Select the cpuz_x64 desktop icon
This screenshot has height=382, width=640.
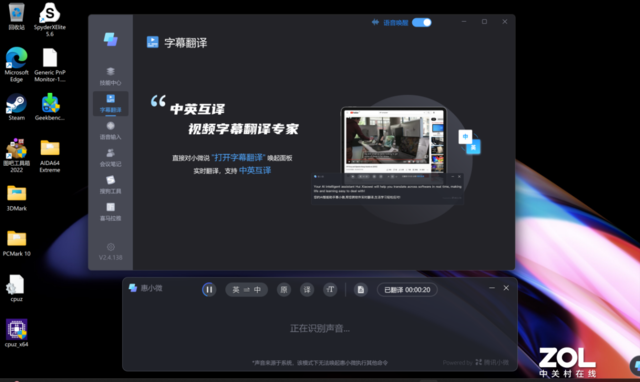point(16,333)
